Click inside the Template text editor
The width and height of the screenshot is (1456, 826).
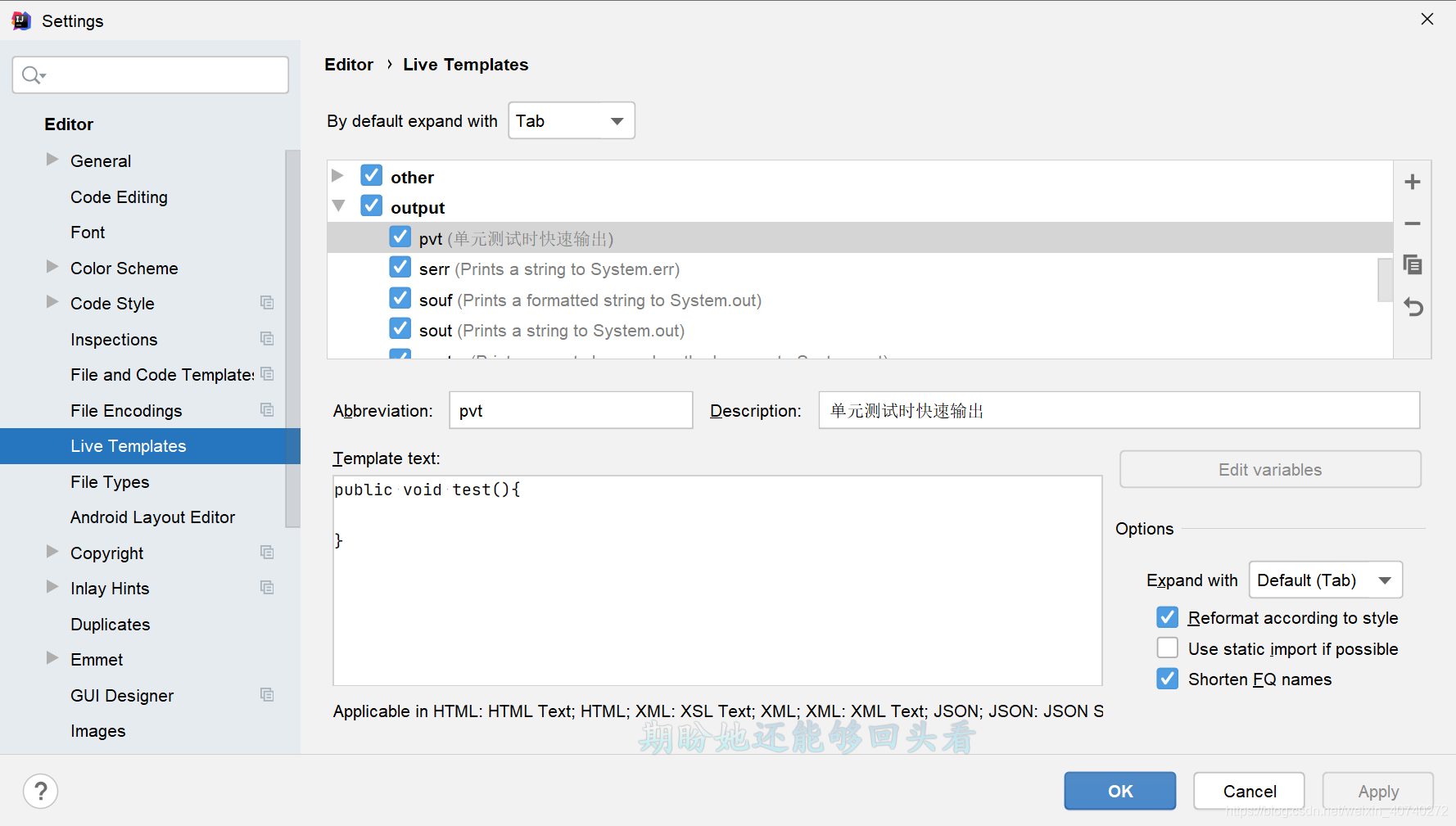717,580
